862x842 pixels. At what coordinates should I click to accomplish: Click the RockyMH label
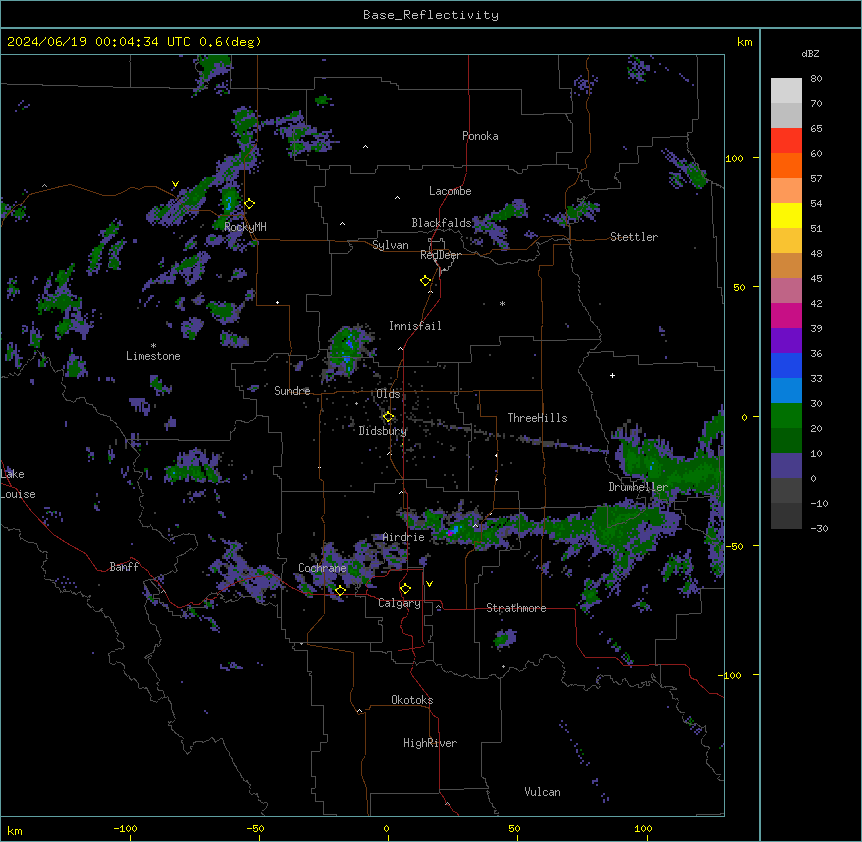tap(245, 226)
